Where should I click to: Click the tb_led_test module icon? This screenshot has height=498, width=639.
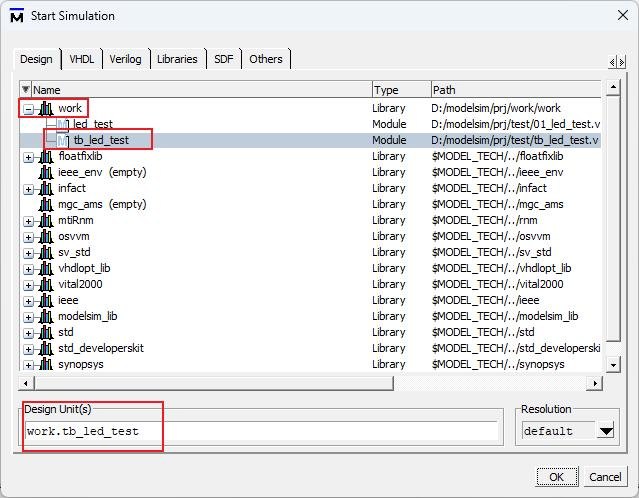click(x=63, y=141)
